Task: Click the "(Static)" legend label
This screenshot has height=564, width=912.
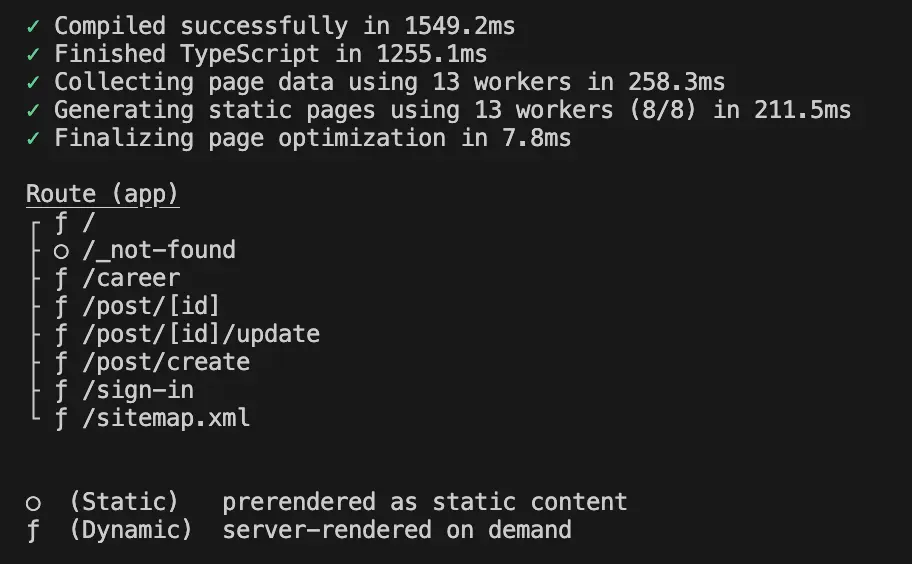Action: tap(124, 502)
